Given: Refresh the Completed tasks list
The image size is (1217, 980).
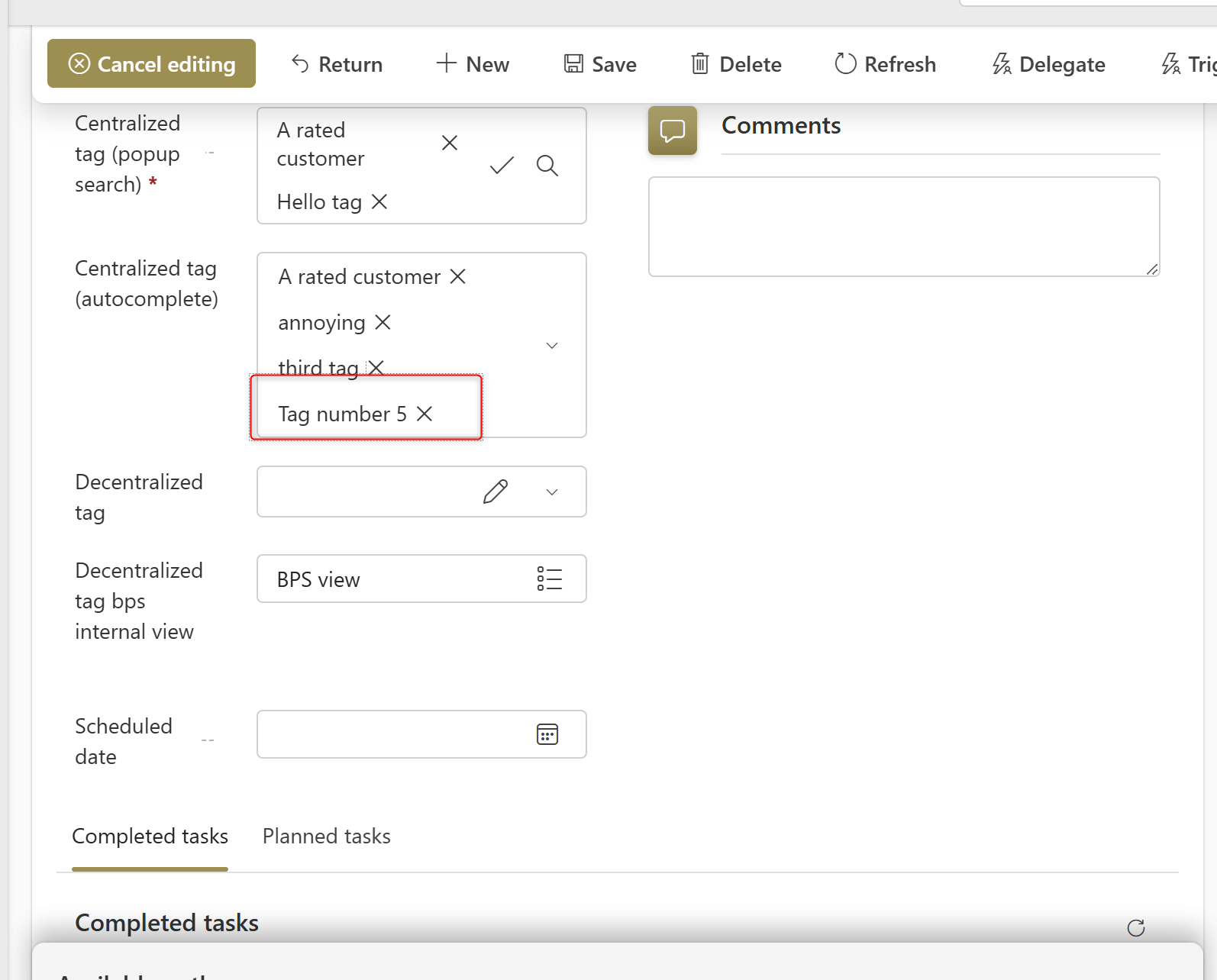Looking at the screenshot, I should click(1135, 927).
